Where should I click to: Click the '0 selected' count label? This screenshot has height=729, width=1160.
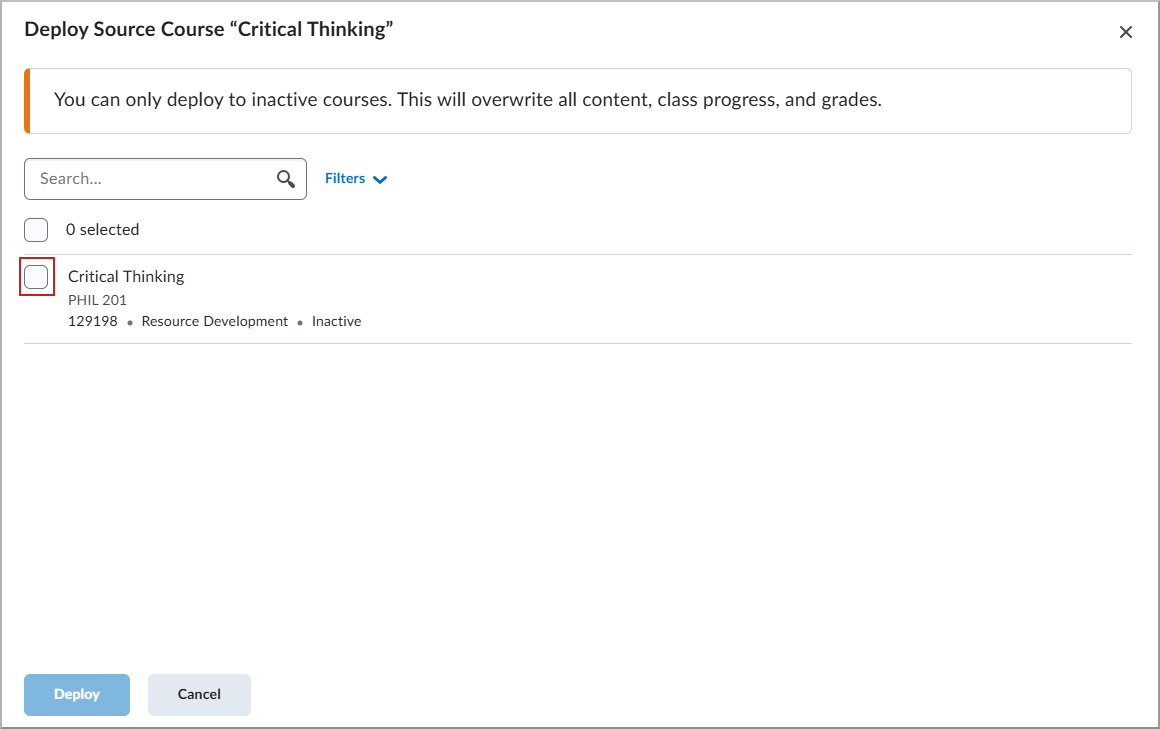point(102,230)
